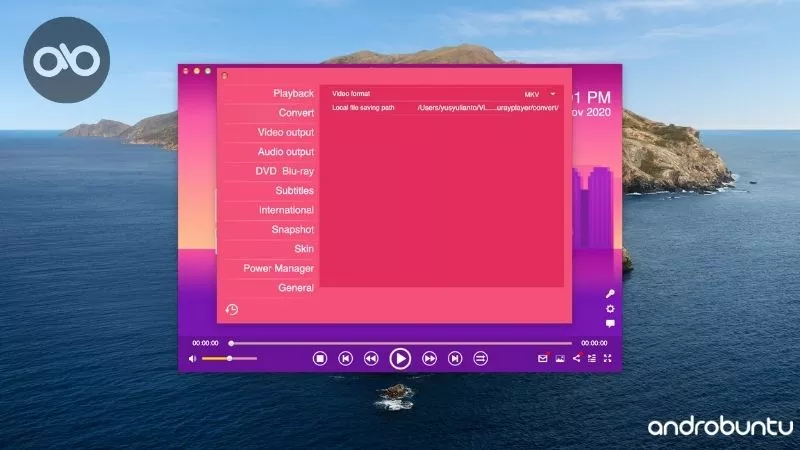The width and height of the screenshot is (800, 450).
Task: Click the restore defaults clock icon
Action: click(232, 310)
